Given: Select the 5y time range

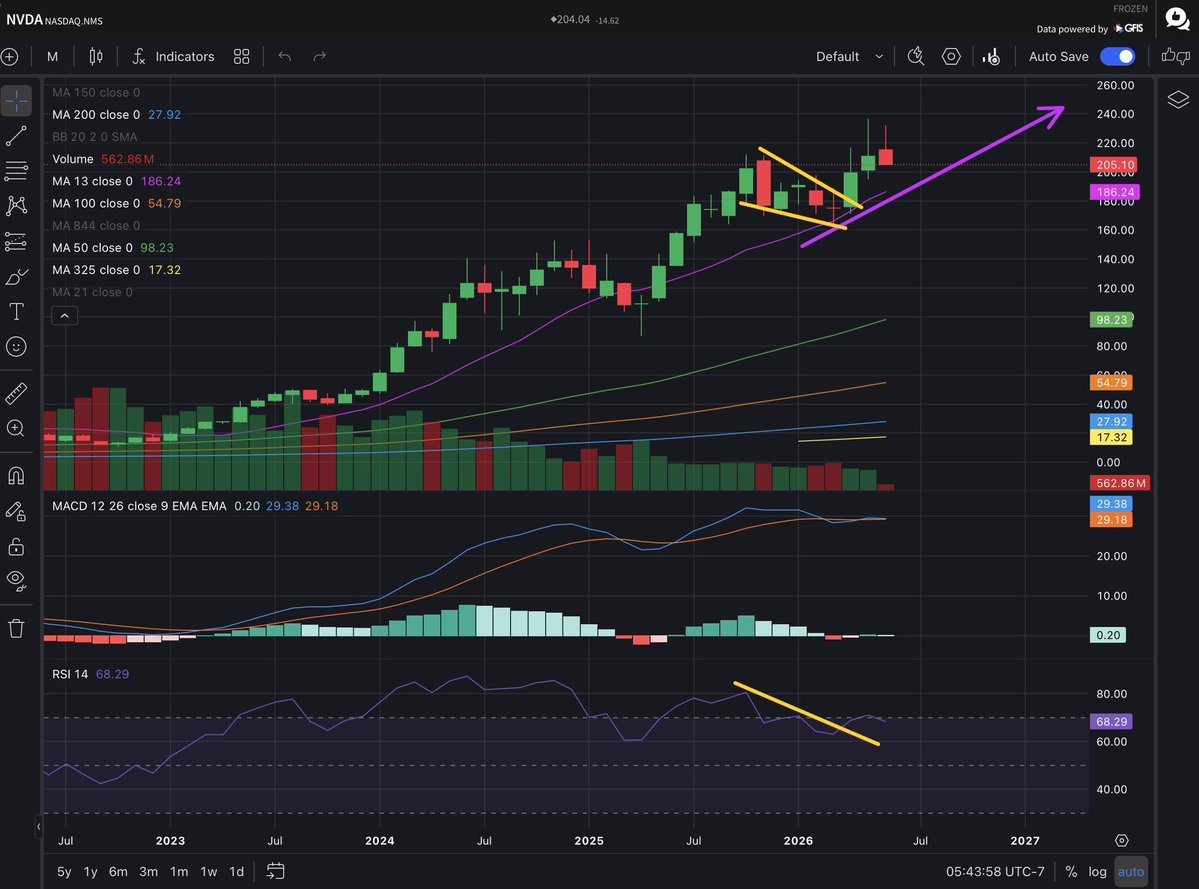Looking at the screenshot, I should (64, 871).
